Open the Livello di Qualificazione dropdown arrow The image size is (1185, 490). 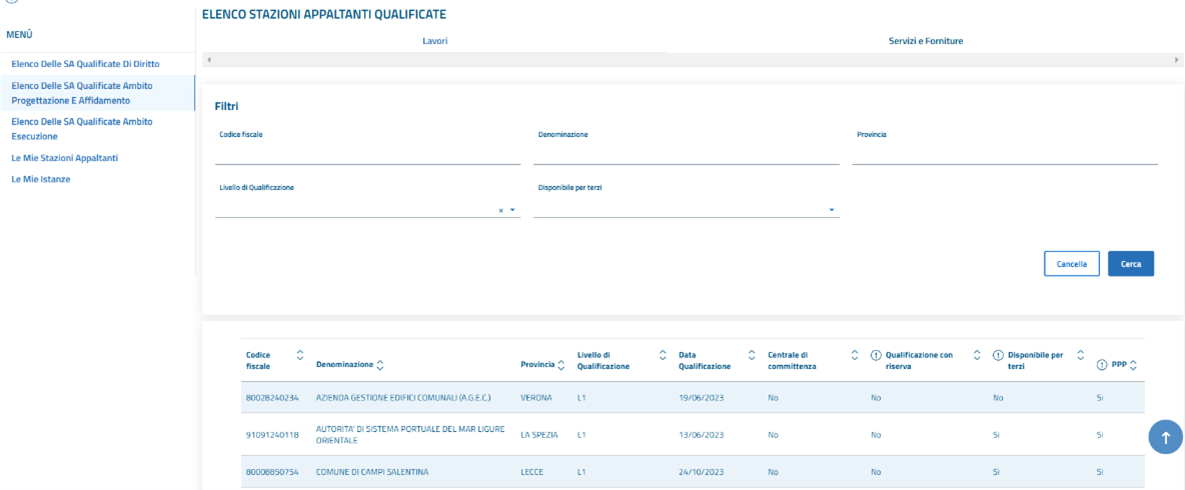(512, 210)
